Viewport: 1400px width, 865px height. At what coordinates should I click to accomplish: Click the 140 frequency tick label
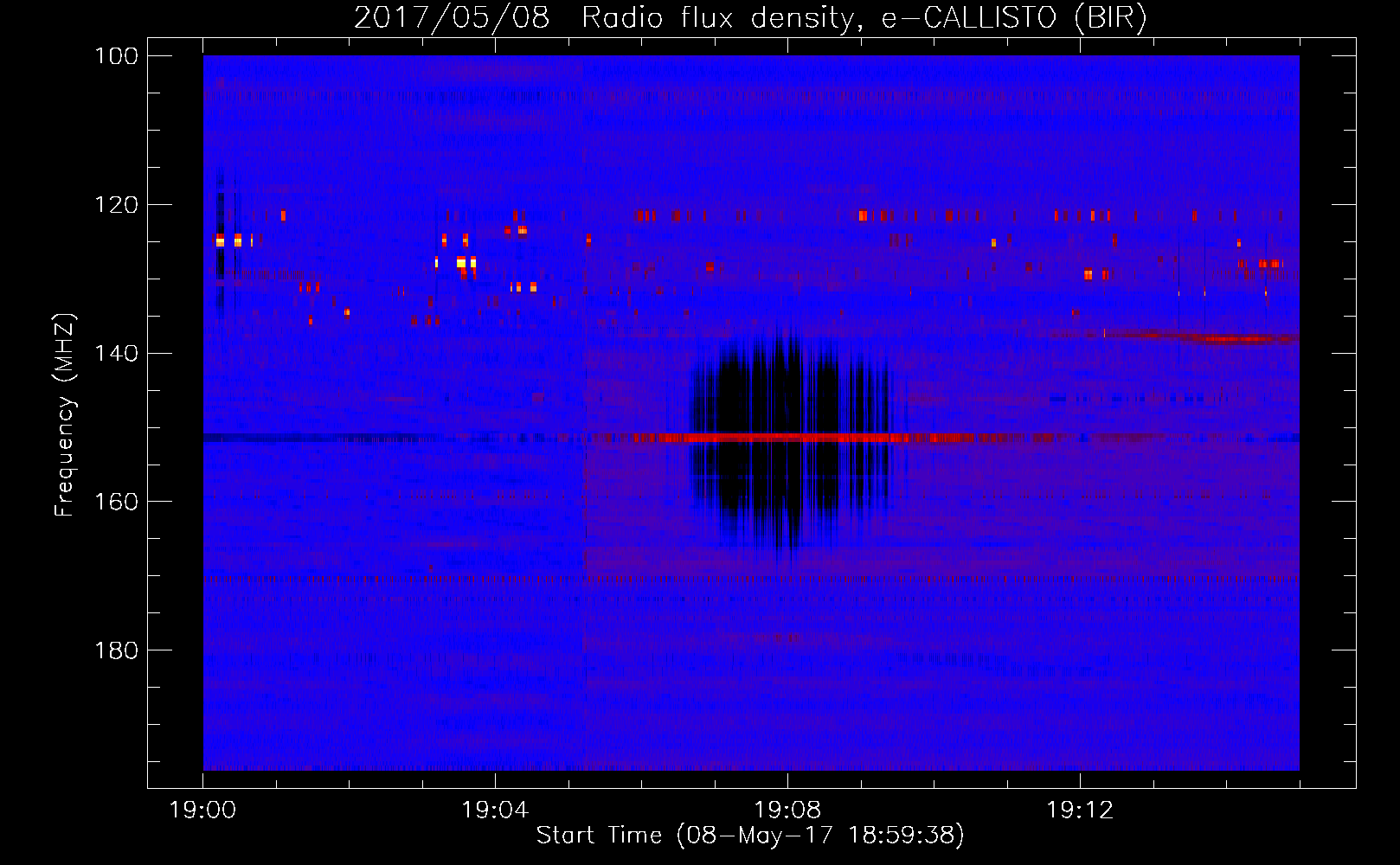(117, 353)
